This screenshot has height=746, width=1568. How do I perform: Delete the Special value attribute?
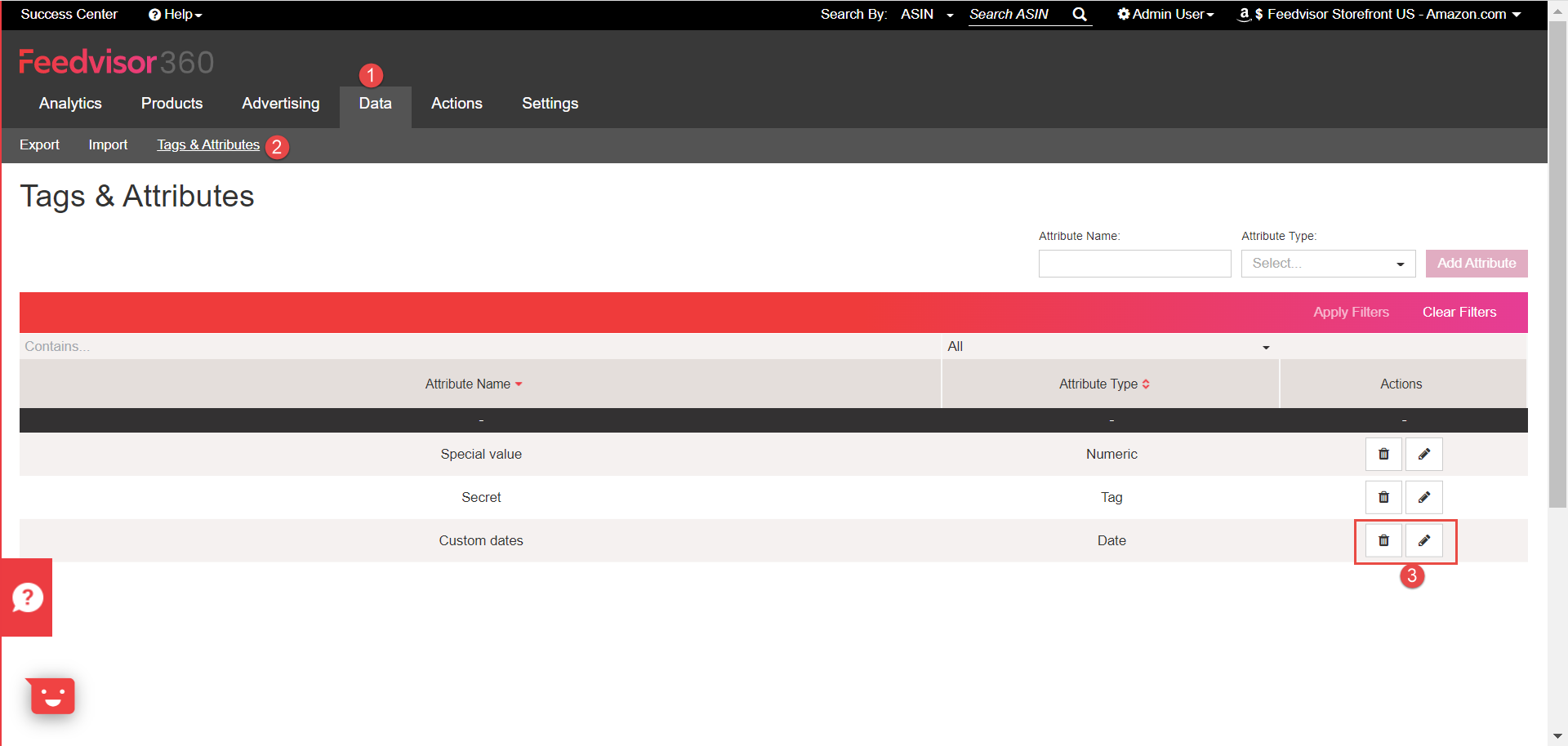tap(1383, 455)
